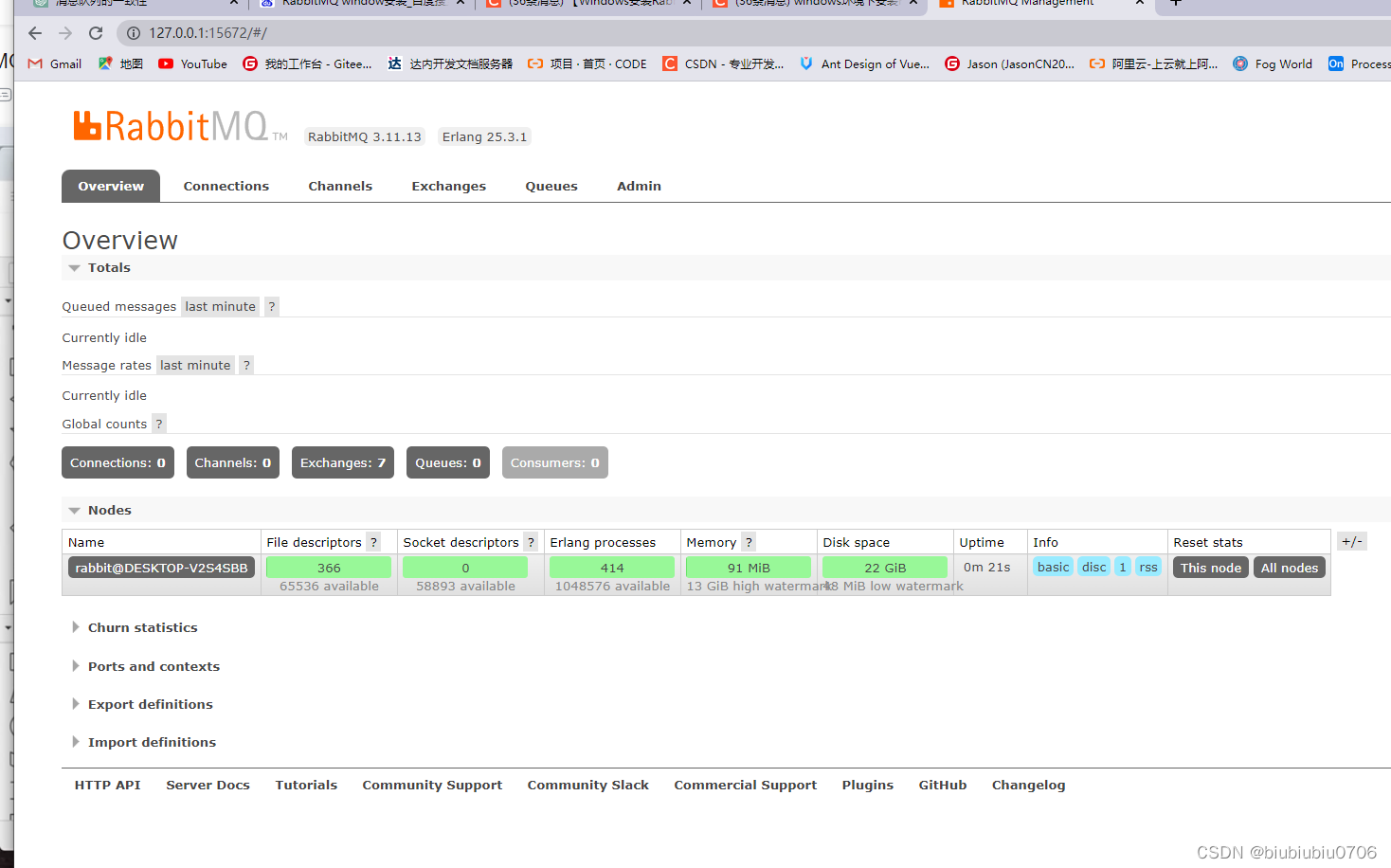Toggle node table columns with +/-
1391x868 pixels.
tap(1352, 542)
